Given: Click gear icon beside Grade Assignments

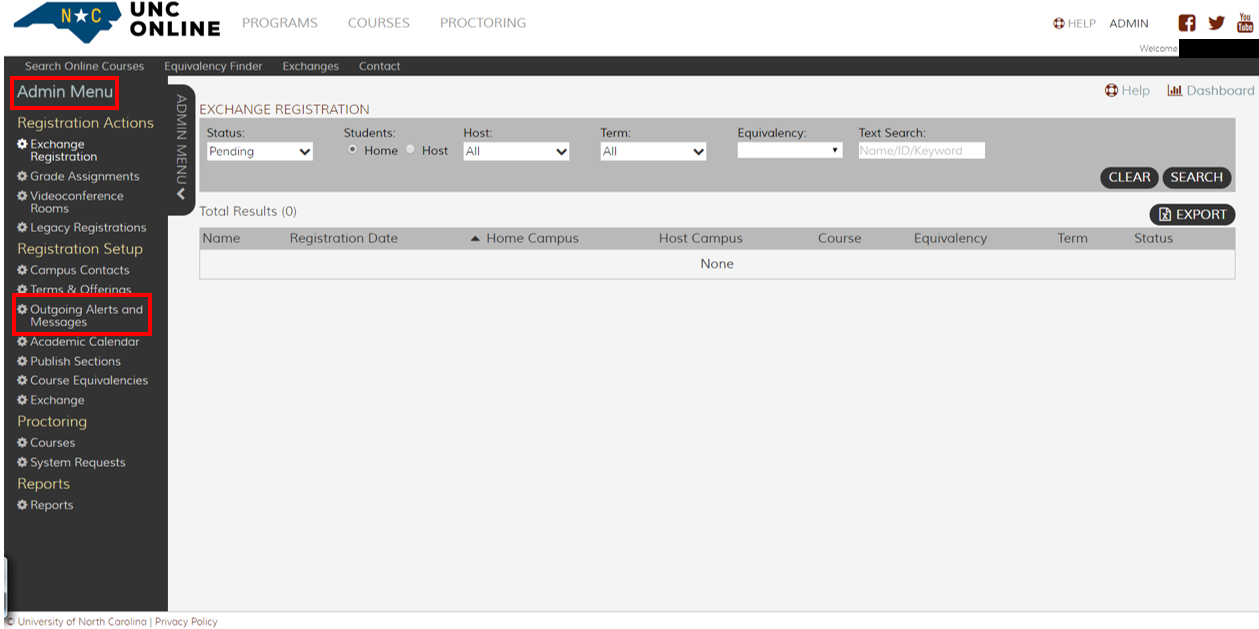Looking at the screenshot, I should coord(22,177).
